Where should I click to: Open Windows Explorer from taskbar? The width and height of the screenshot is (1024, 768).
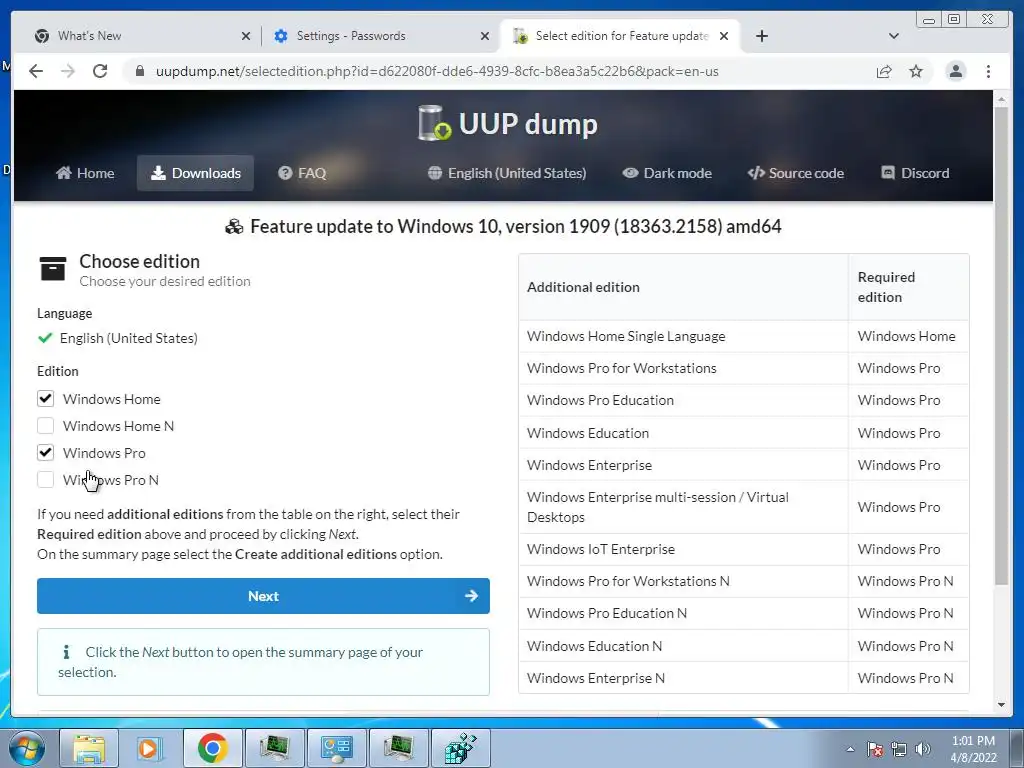89,748
